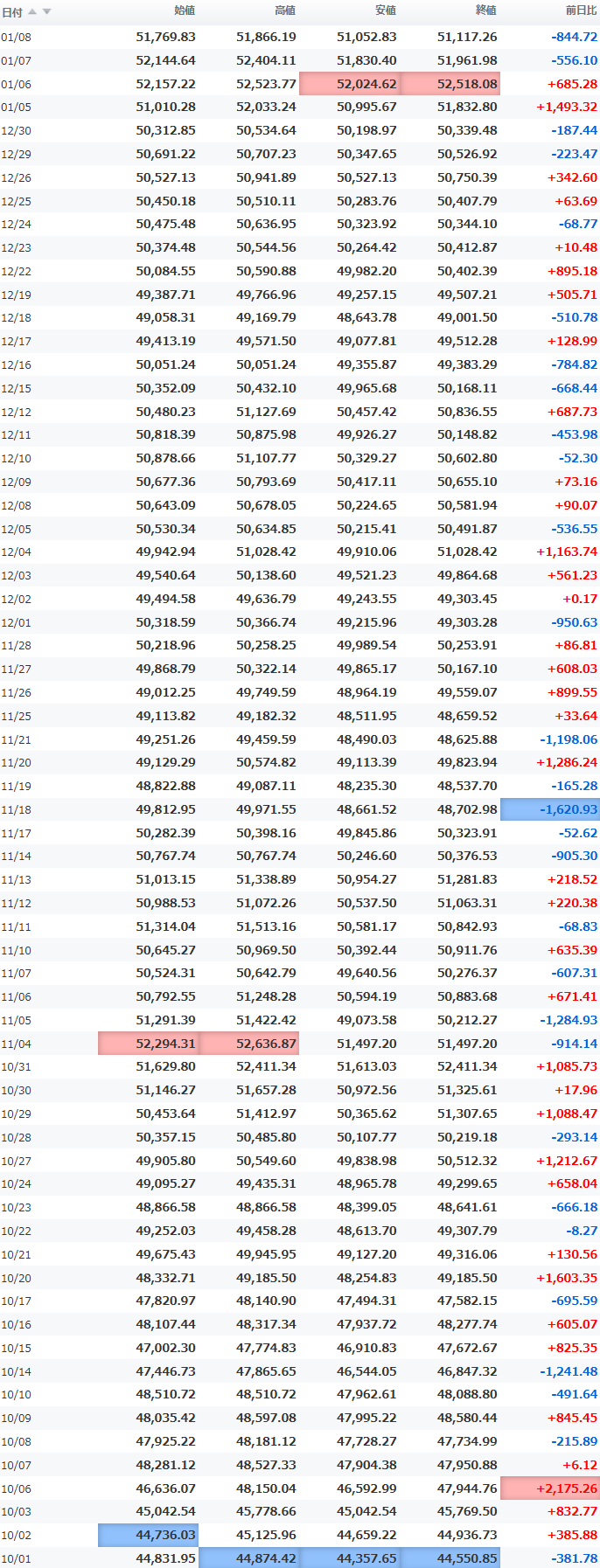
Task: Select the change value -1,284.93
Action: point(569,1021)
